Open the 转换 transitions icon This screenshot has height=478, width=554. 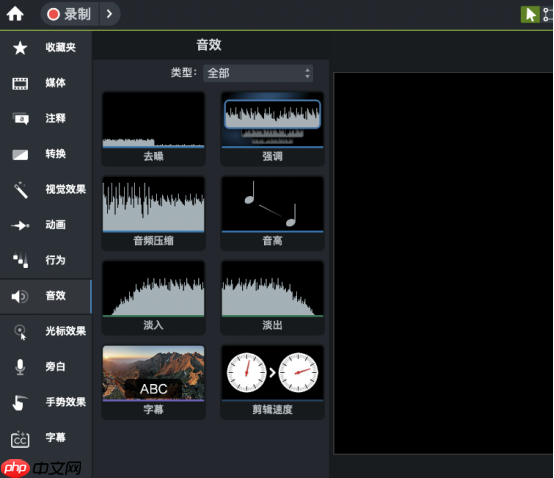pos(20,154)
